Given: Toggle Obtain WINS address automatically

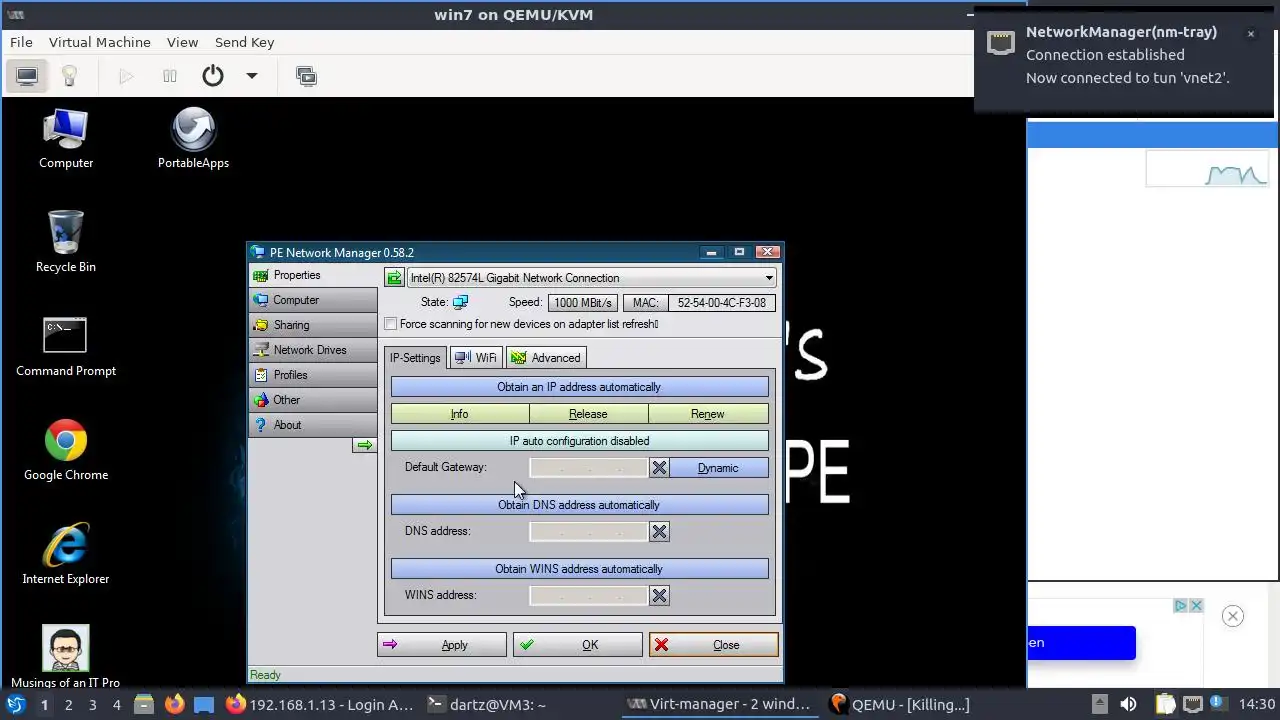Looking at the screenshot, I should click(x=579, y=569).
